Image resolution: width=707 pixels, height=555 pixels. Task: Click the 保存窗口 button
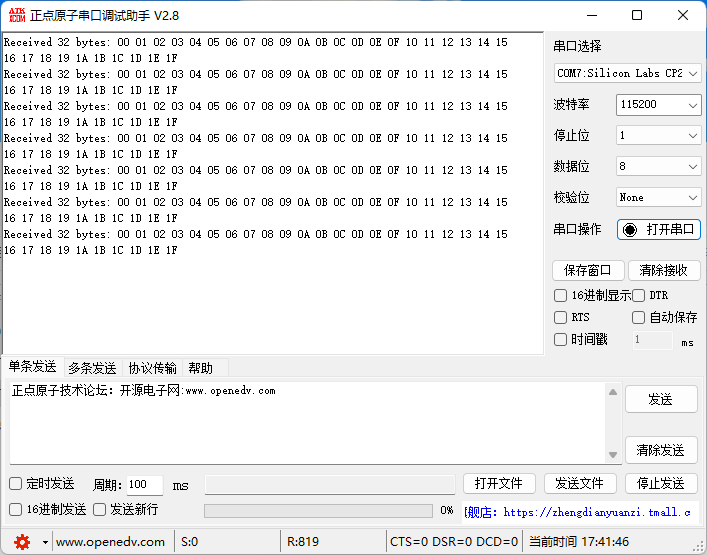pos(588,271)
